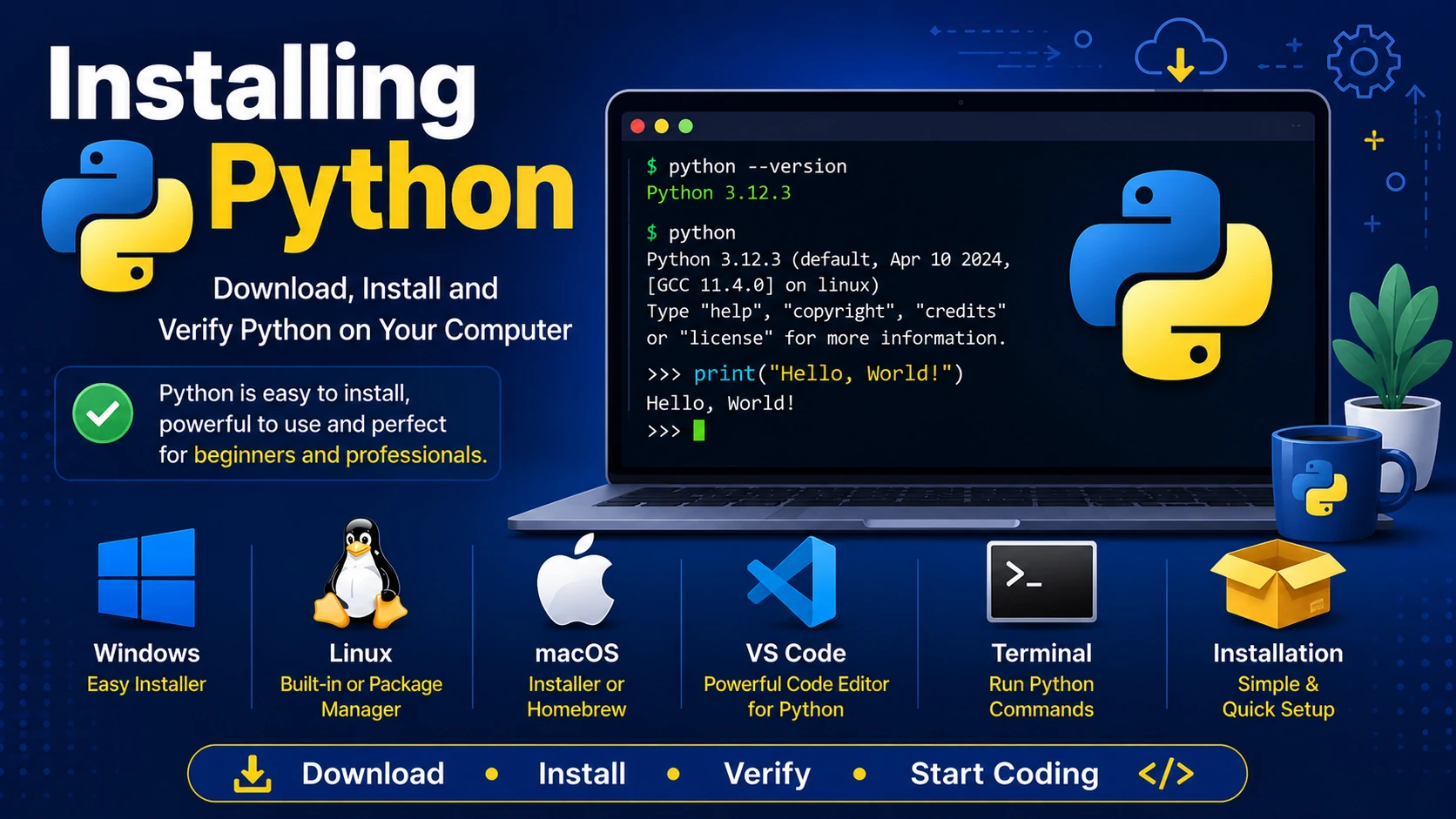Click 'Built-in or Package Manager' text
Viewport: 1456px width, 819px height.
click(361, 696)
